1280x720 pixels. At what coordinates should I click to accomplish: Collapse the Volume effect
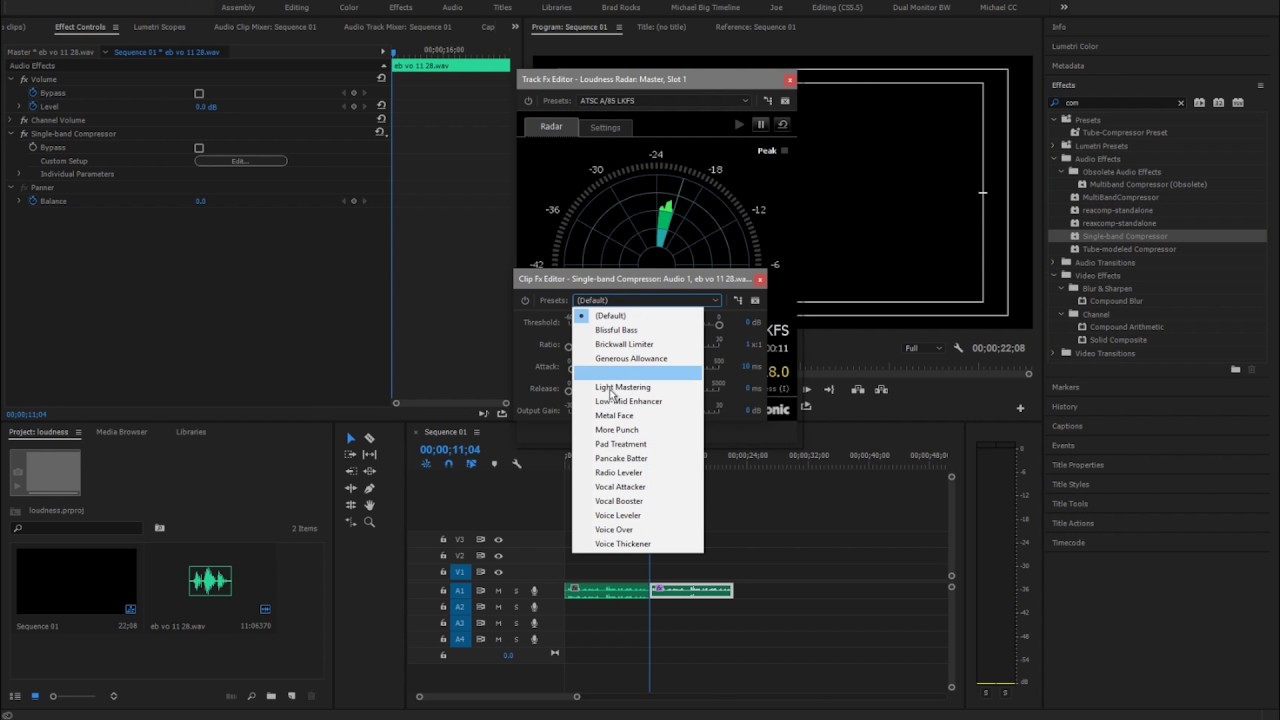[12, 79]
